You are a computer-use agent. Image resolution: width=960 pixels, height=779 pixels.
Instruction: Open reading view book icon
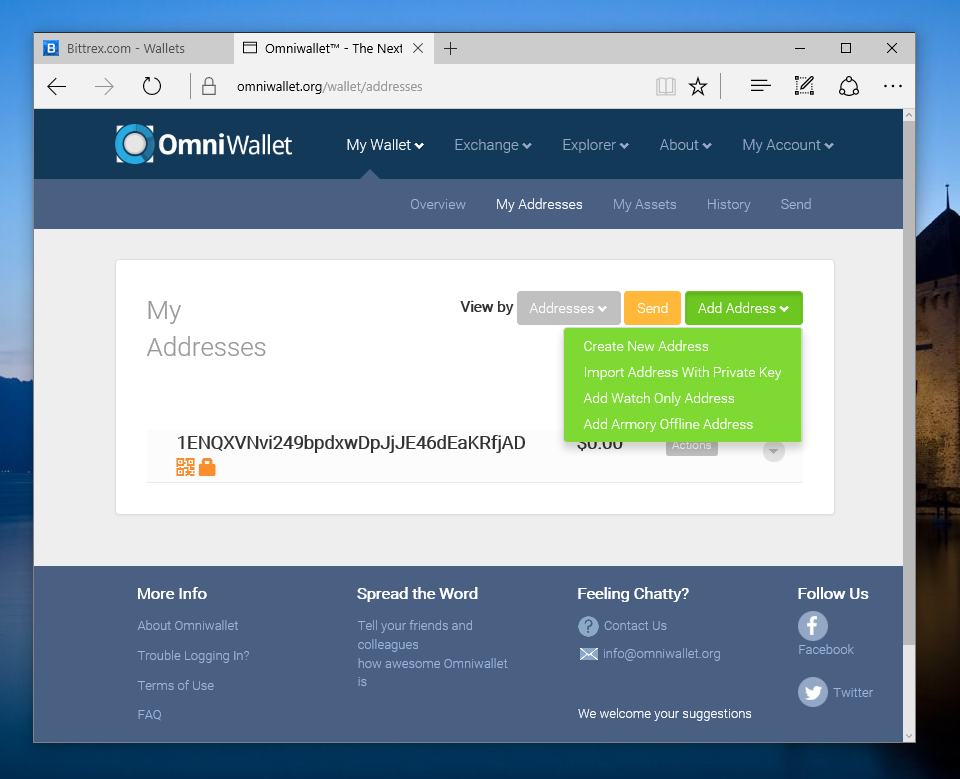(x=666, y=86)
